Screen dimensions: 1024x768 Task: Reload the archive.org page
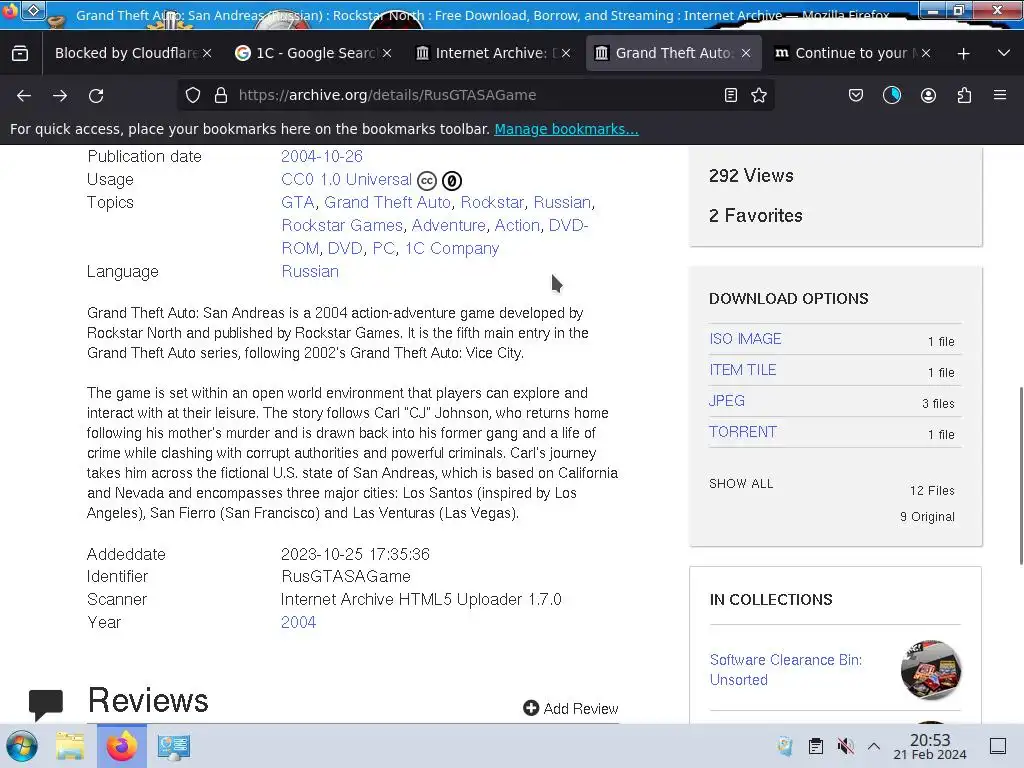click(x=96, y=95)
